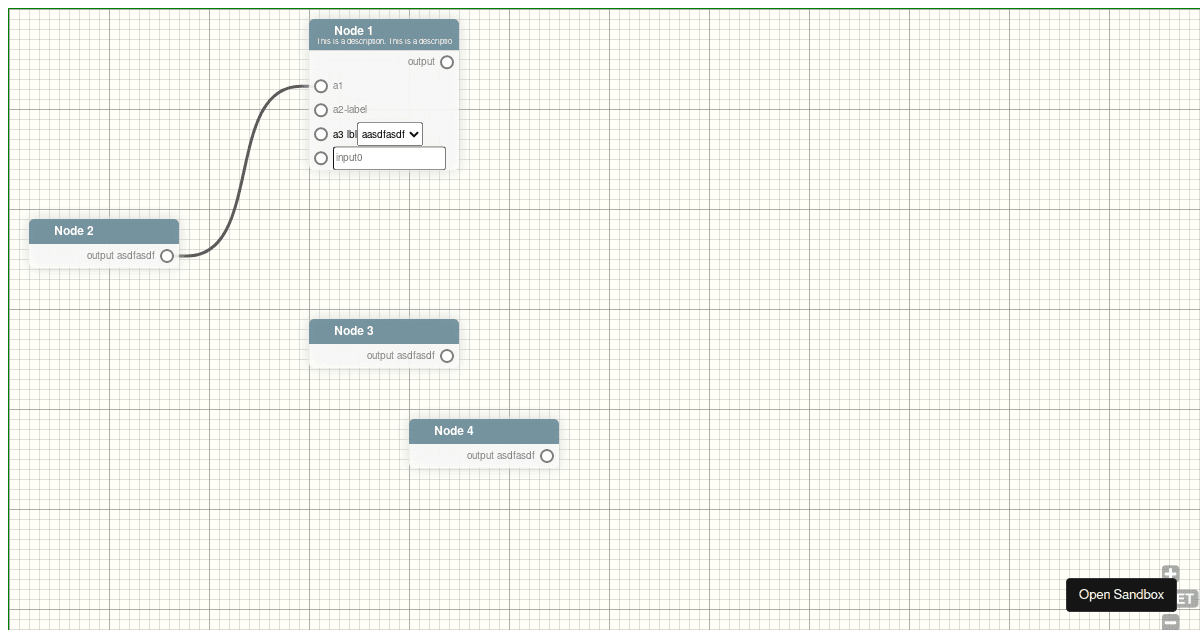This screenshot has height=630, width=1200.
Task: Click the zoom in plus control
Action: (x=1171, y=572)
